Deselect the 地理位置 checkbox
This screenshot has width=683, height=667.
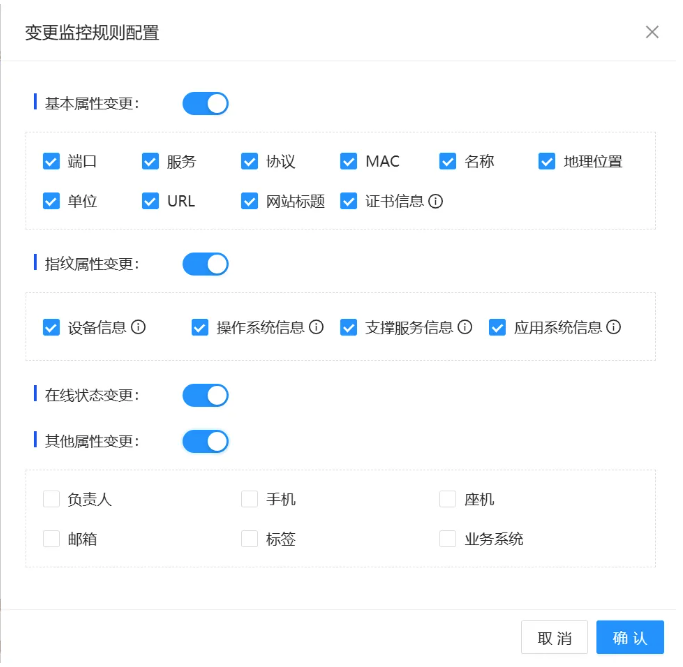click(x=547, y=161)
